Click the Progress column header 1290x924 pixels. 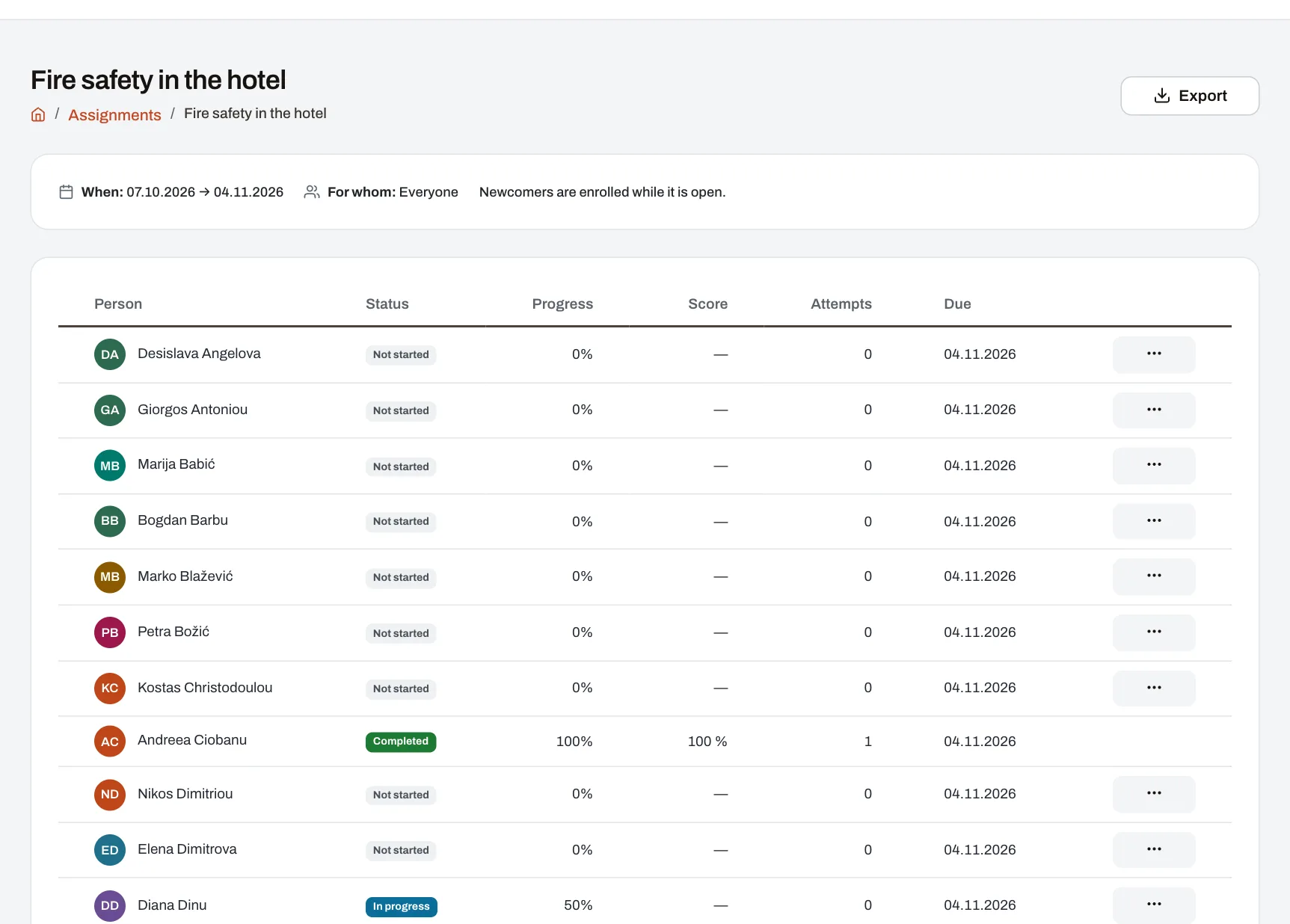point(562,304)
